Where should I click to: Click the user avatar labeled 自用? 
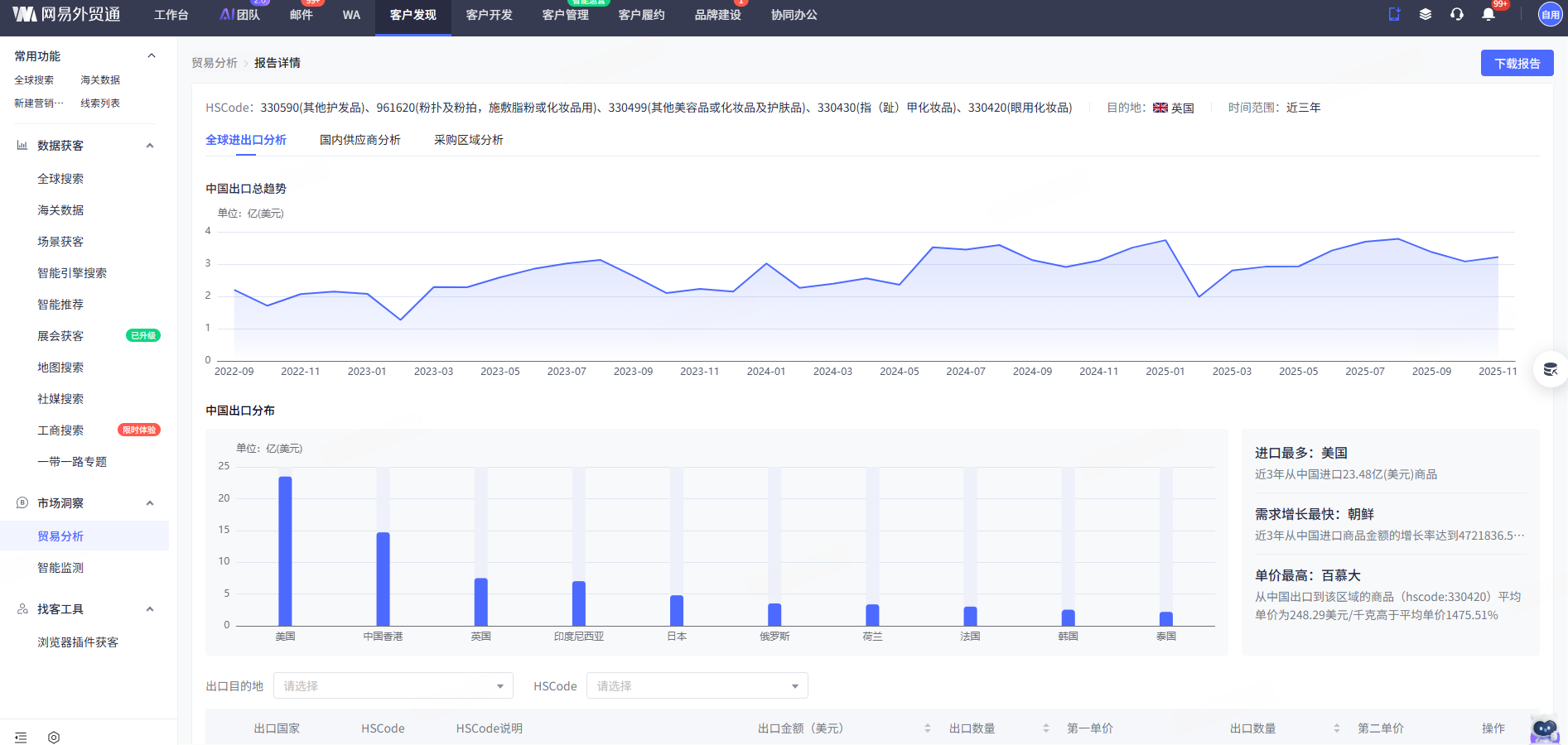click(1550, 14)
